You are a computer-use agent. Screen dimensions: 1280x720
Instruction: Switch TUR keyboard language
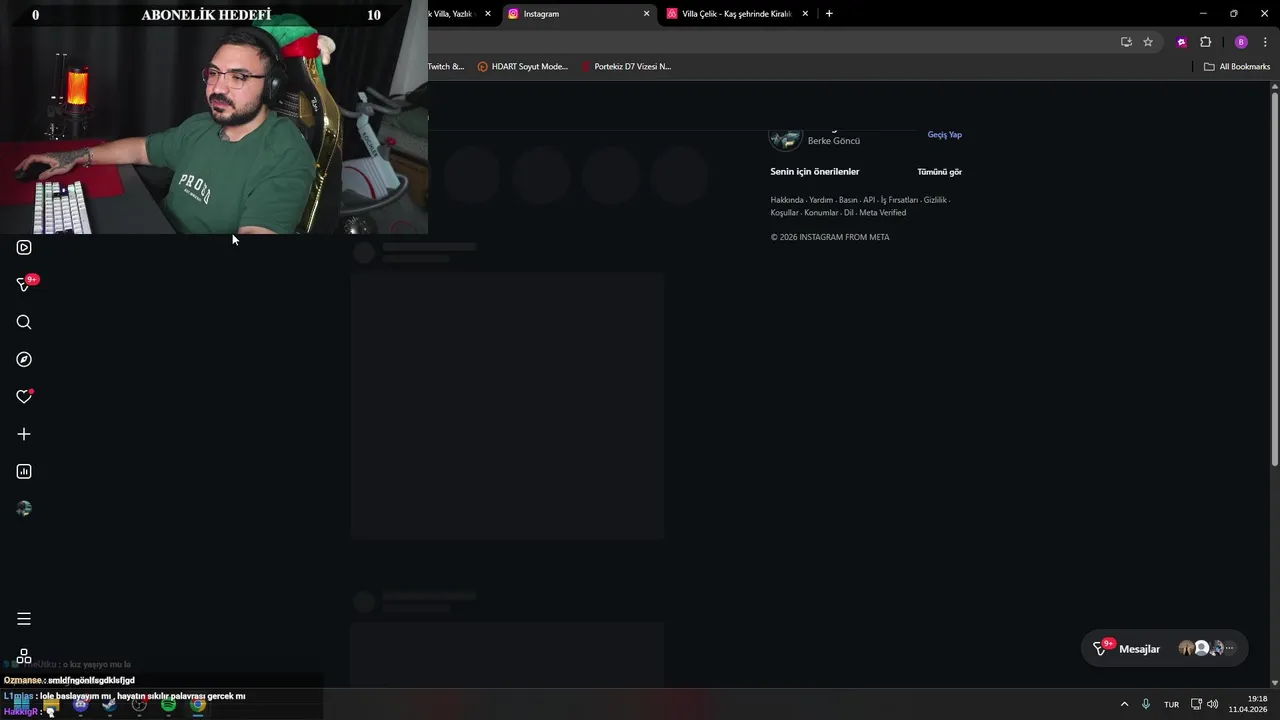pyautogui.click(x=1171, y=705)
